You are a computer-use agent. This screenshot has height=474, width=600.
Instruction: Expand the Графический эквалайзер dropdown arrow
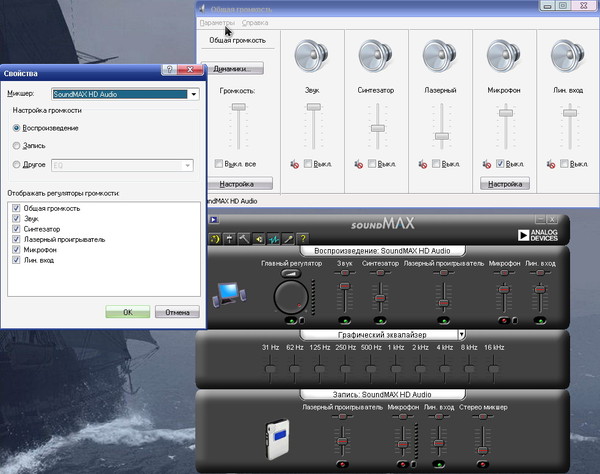(x=461, y=334)
